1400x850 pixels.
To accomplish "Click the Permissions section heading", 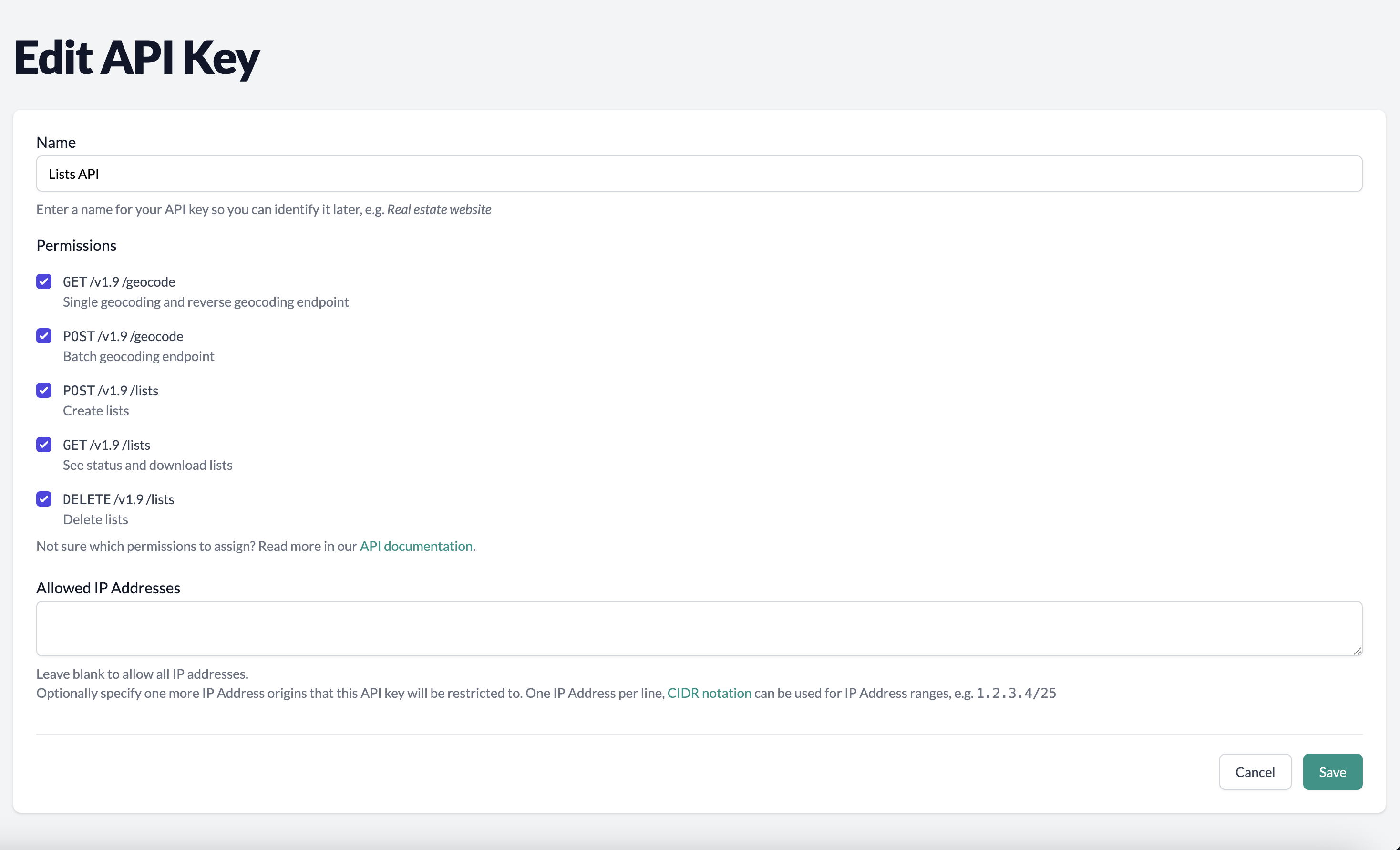I will (x=76, y=245).
